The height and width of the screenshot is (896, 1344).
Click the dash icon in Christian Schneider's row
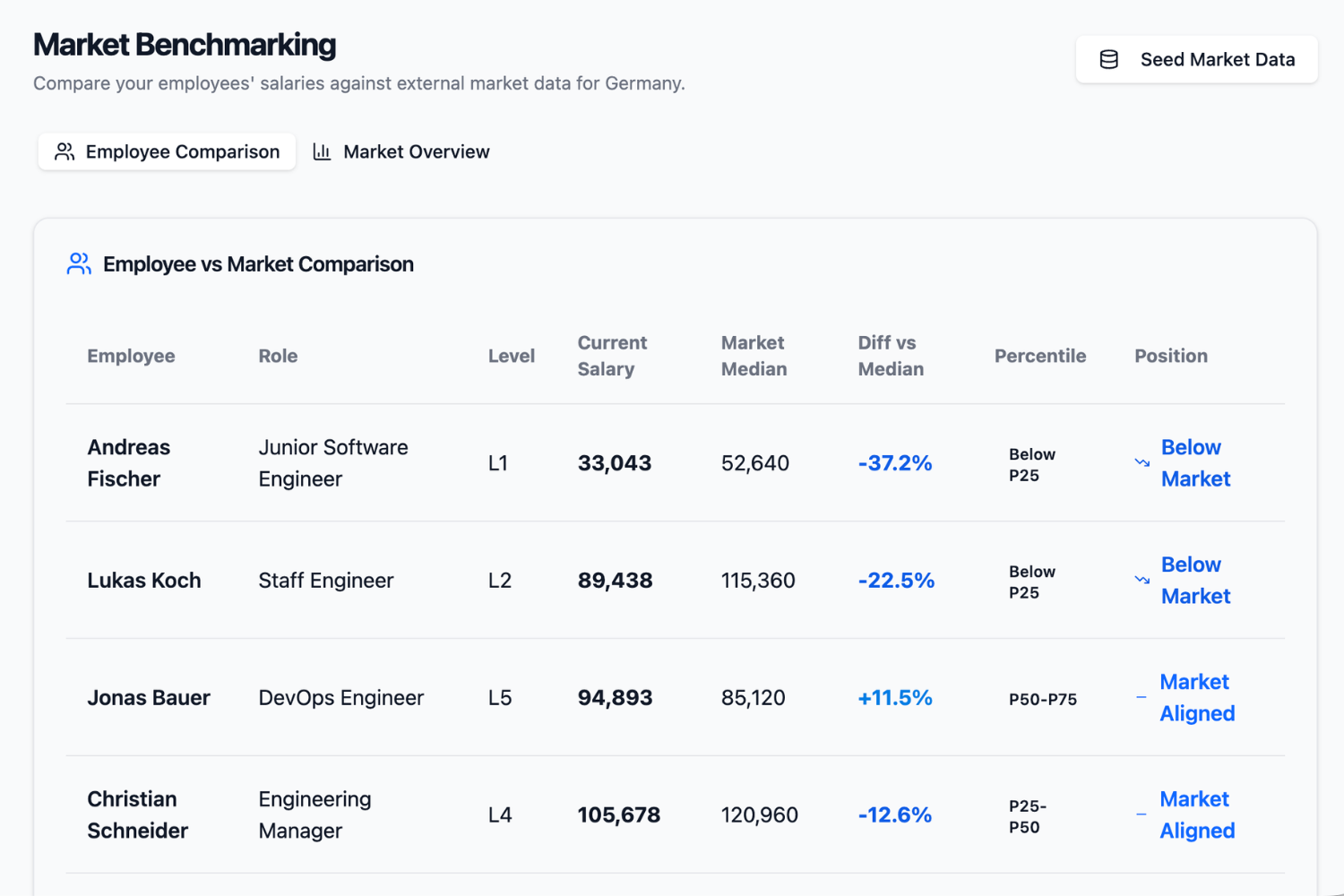[x=1141, y=814]
